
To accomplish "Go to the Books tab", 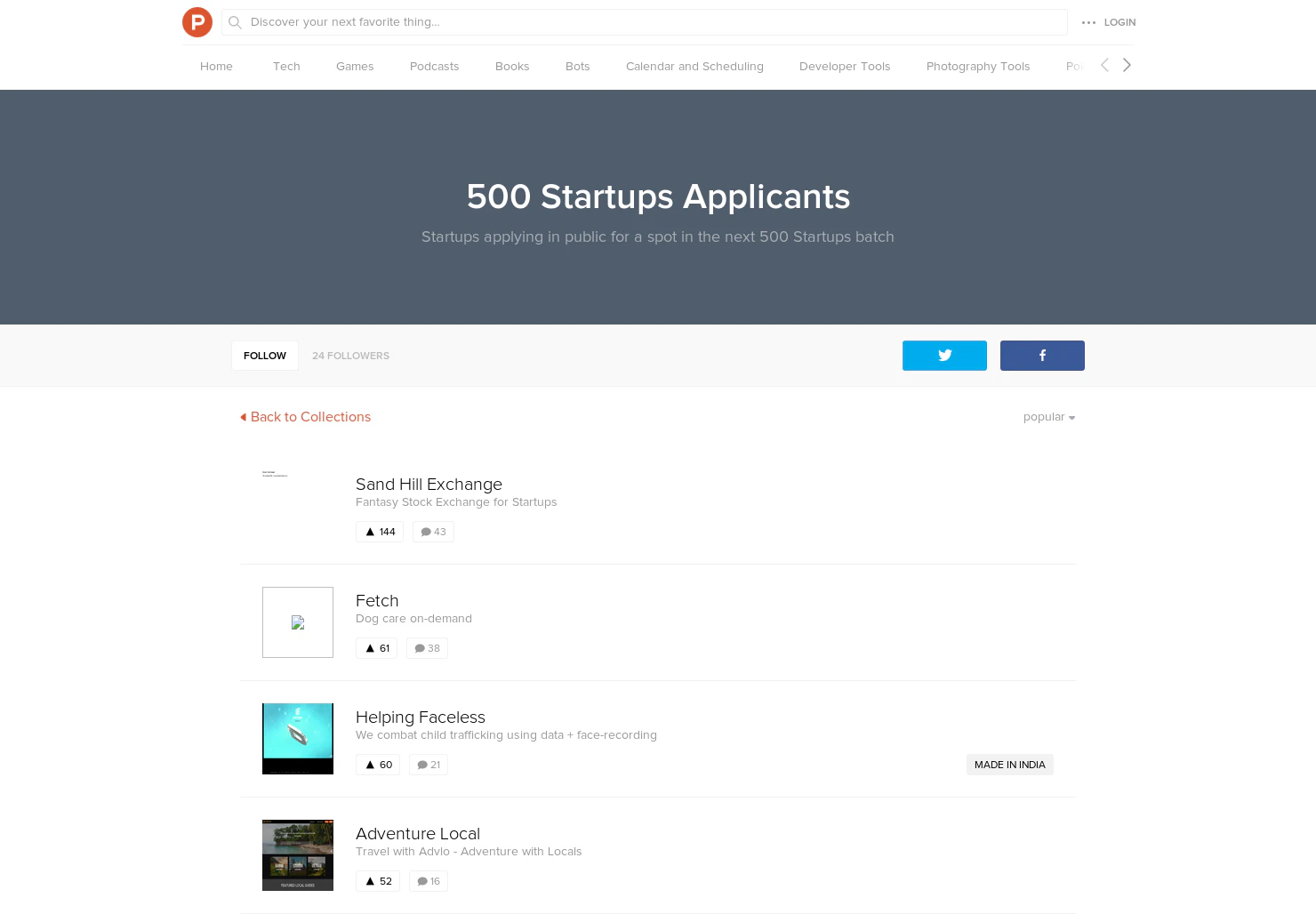I will (x=512, y=67).
